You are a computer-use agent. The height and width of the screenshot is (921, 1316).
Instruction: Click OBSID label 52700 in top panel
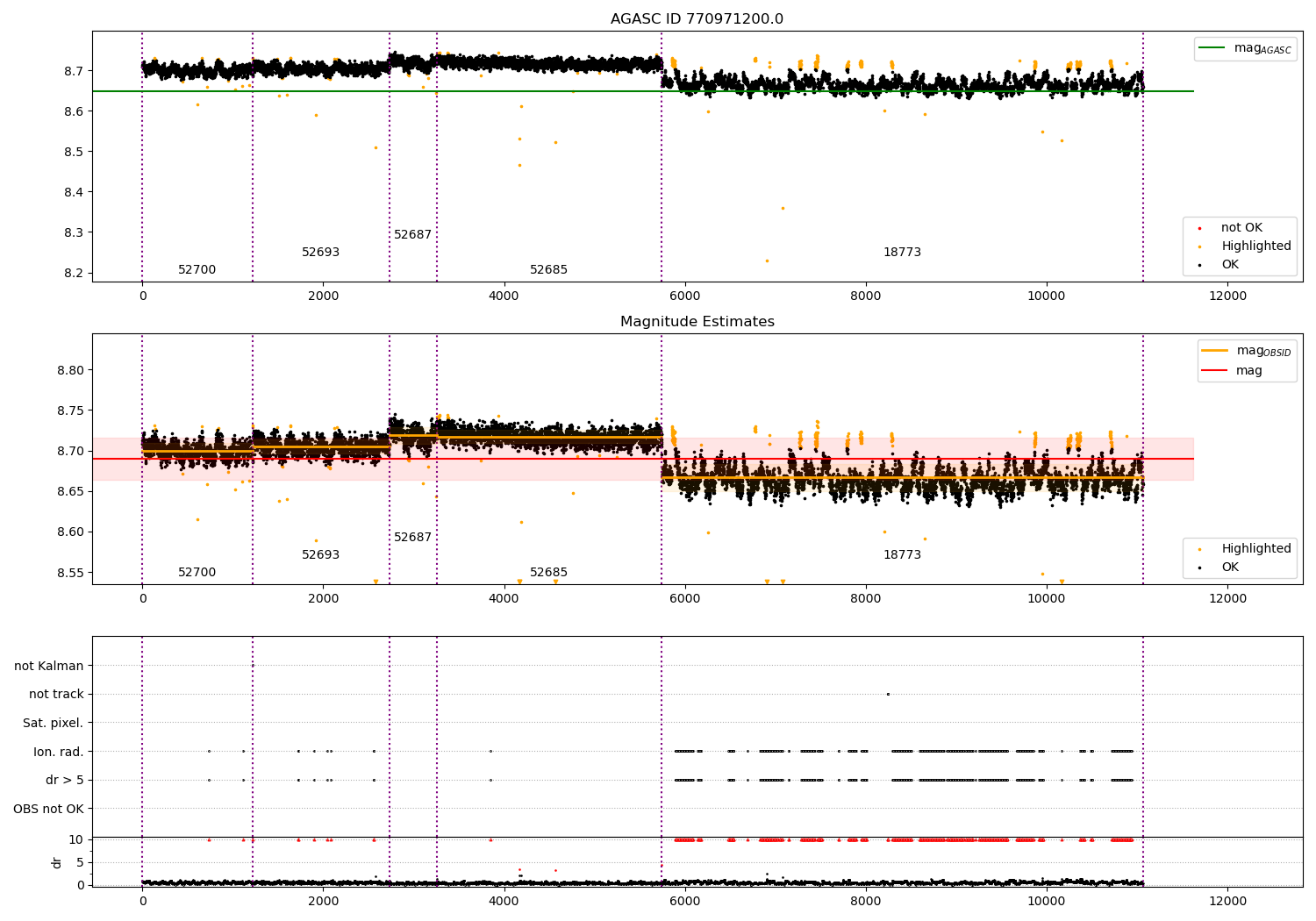tap(197, 270)
